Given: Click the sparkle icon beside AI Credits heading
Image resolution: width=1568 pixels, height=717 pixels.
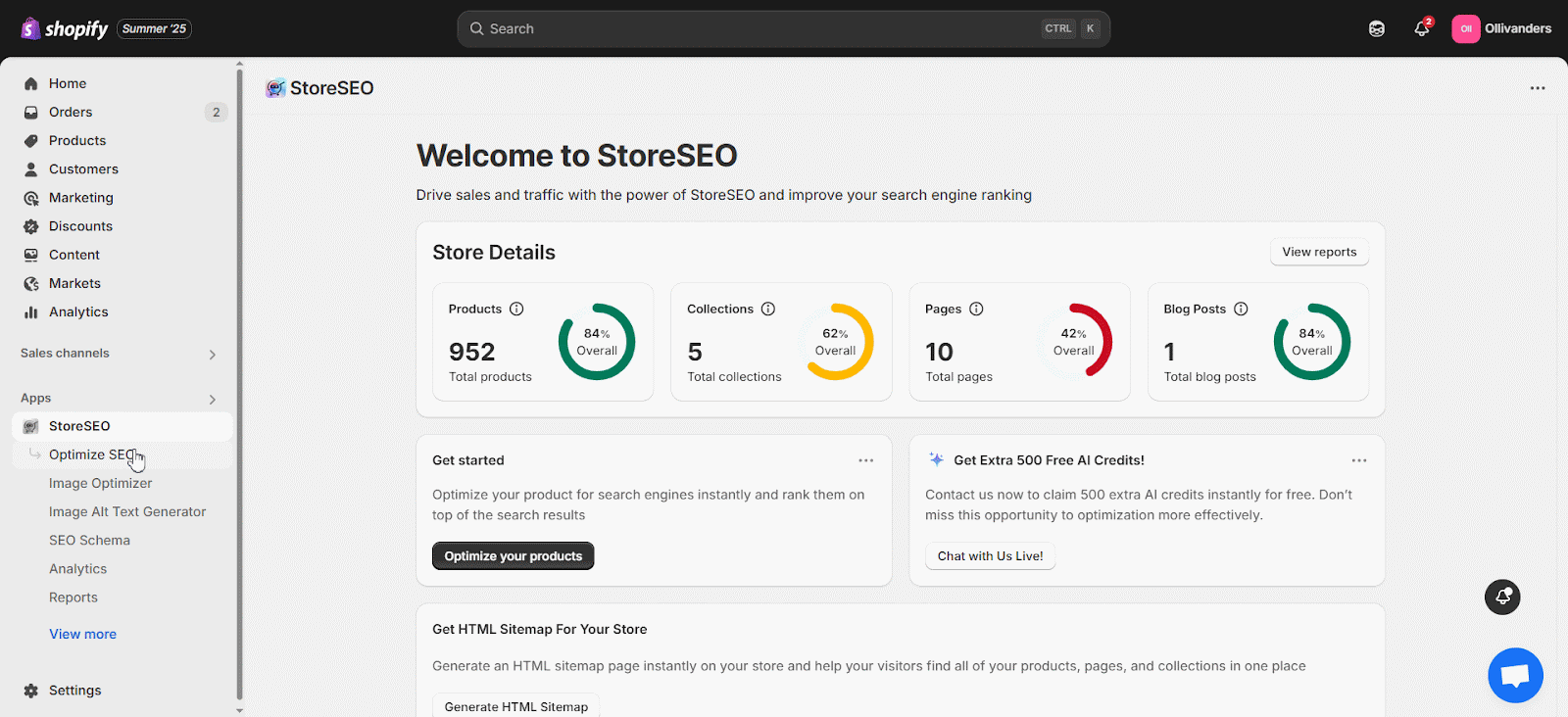Looking at the screenshot, I should (x=936, y=459).
